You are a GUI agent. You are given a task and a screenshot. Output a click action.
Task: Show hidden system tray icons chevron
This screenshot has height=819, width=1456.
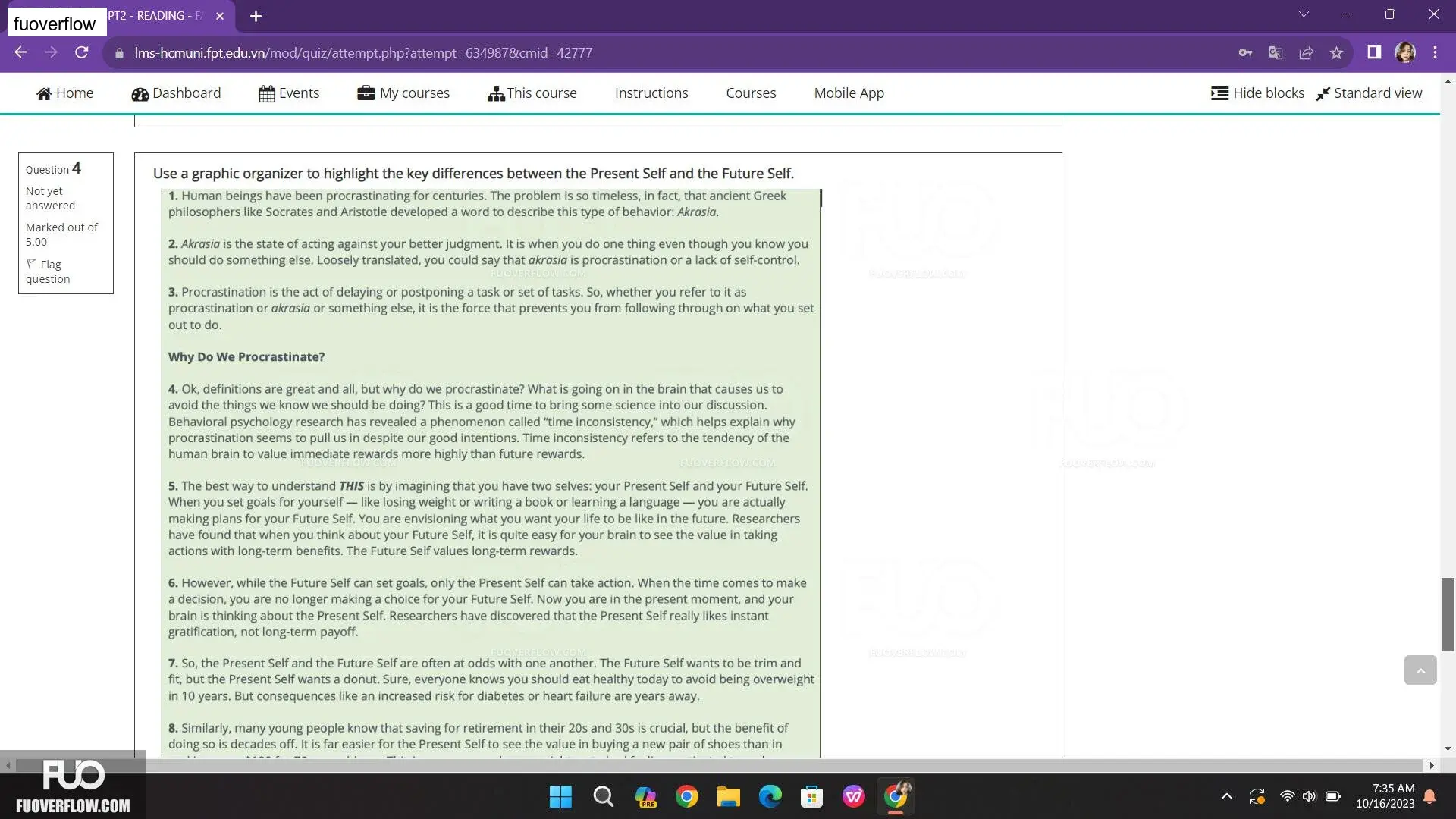tap(1227, 796)
